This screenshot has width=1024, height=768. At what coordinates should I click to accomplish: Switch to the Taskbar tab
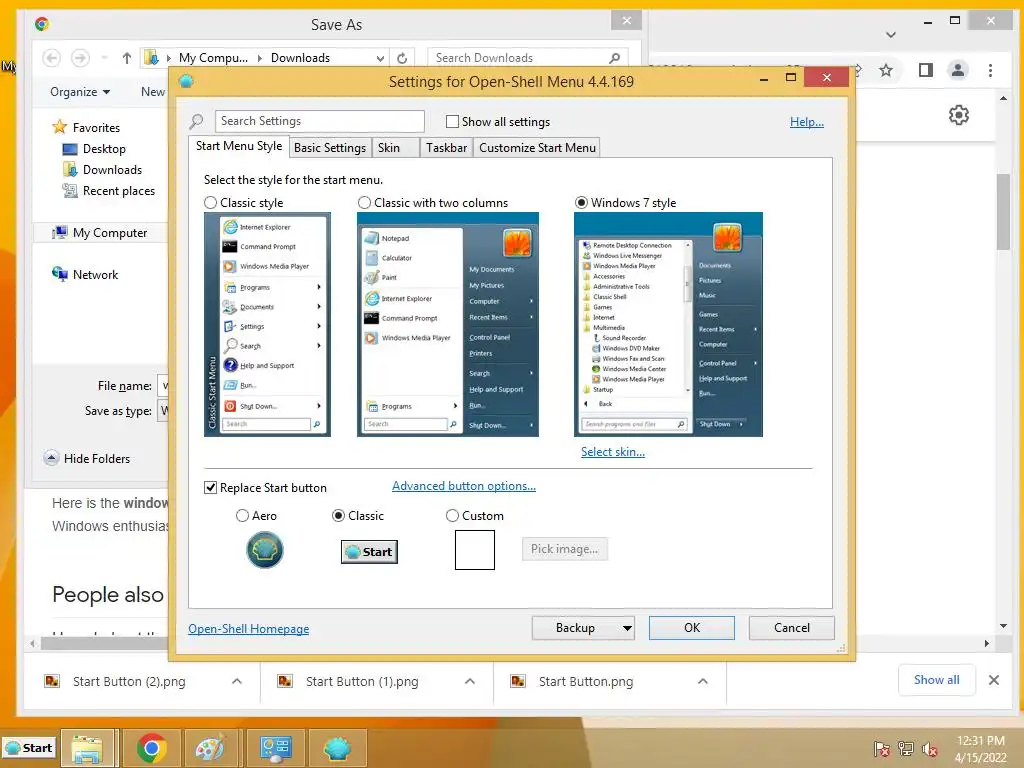click(x=446, y=148)
